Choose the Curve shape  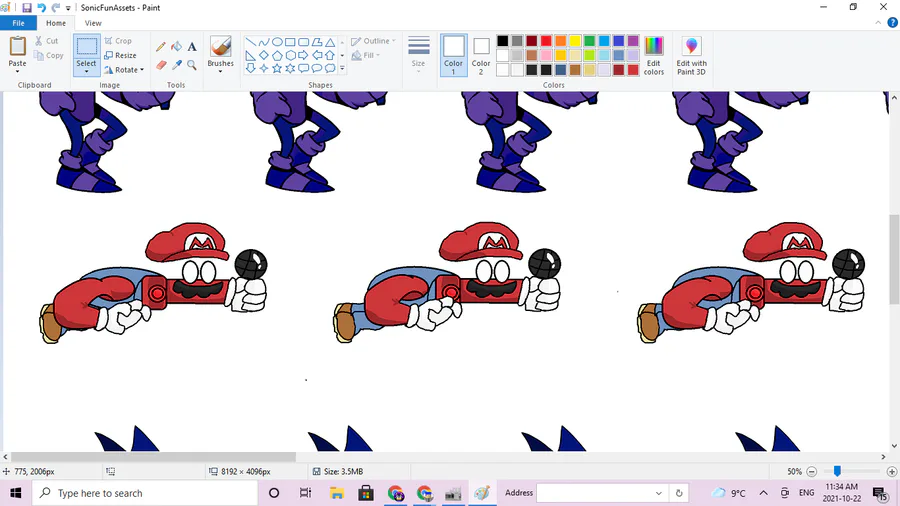pos(264,42)
